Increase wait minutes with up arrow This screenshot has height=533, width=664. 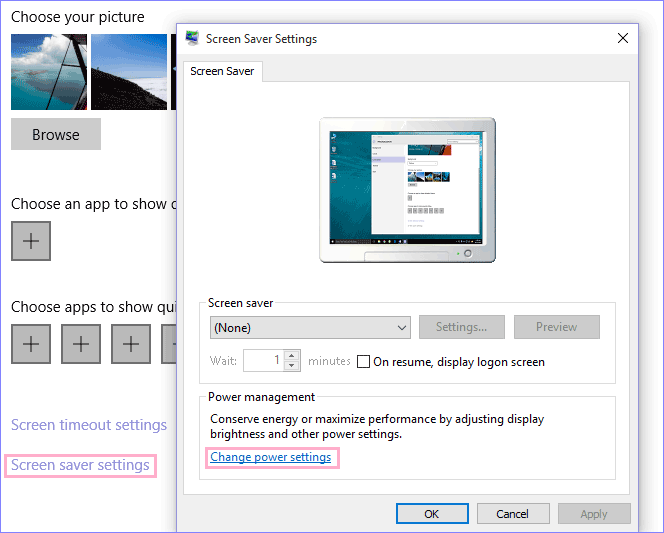(291, 355)
